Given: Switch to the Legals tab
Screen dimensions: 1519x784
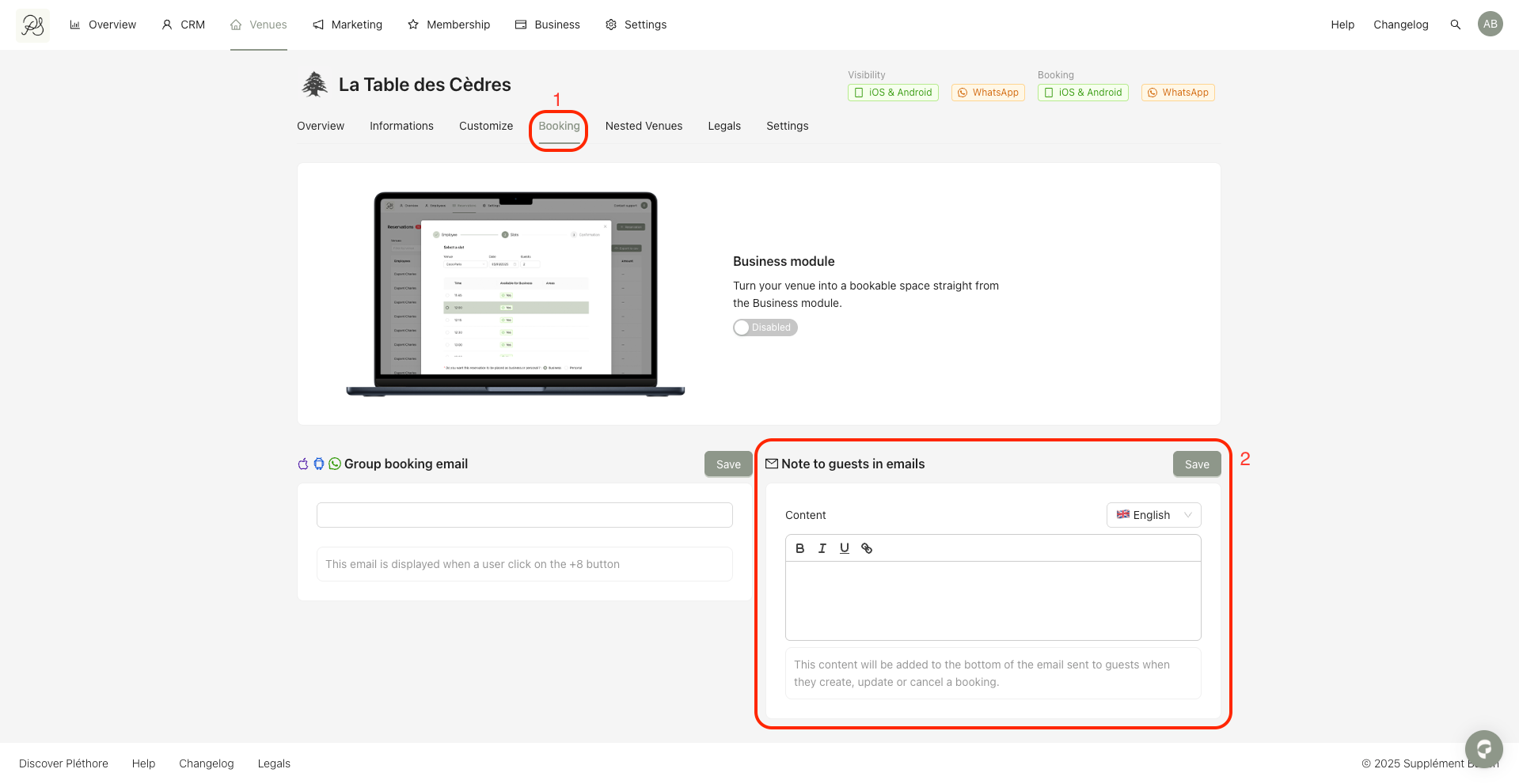Looking at the screenshot, I should [x=724, y=126].
